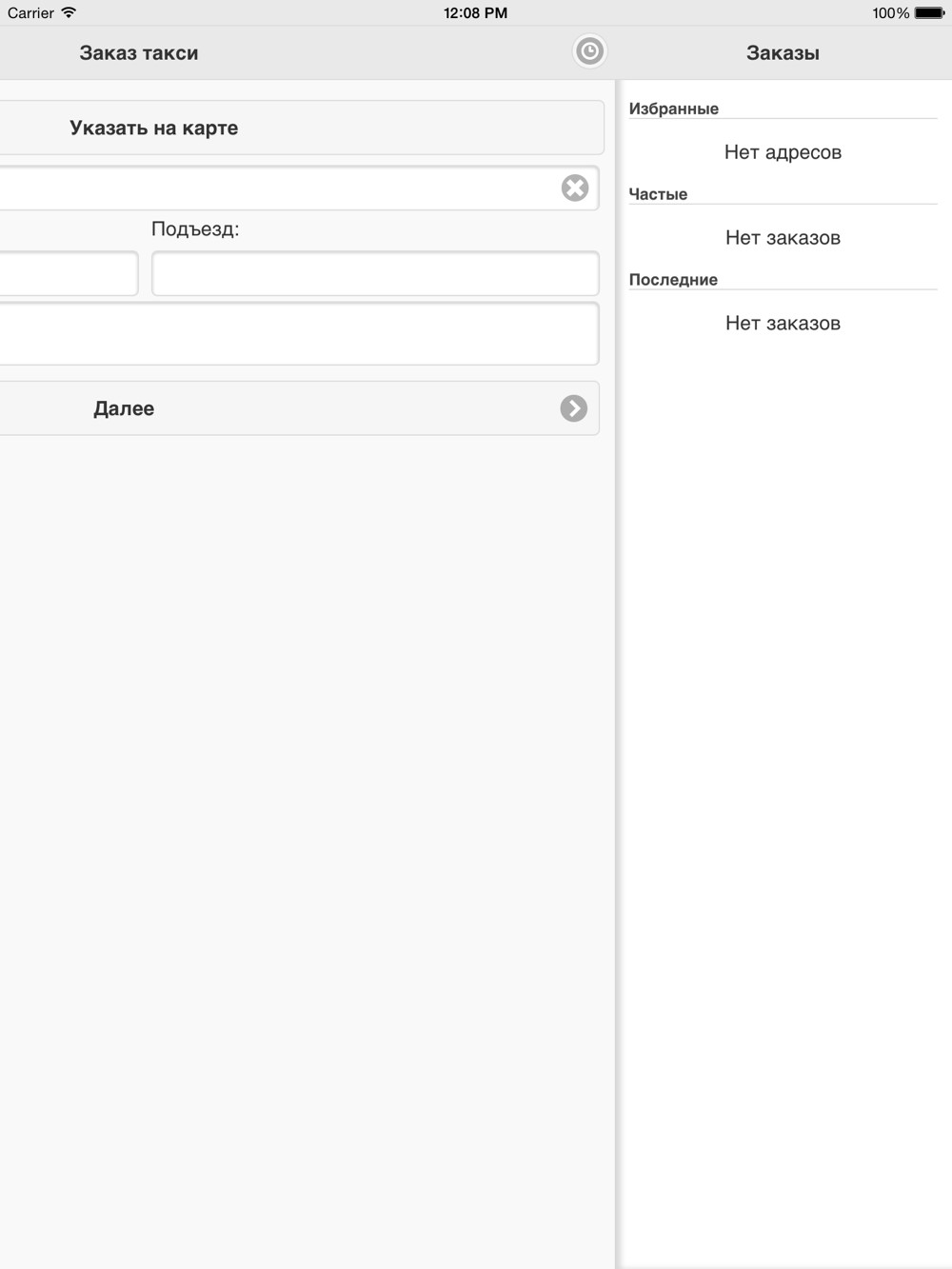Tap the battery icon in the status bar
The width and height of the screenshot is (952, 1269).
929,12
